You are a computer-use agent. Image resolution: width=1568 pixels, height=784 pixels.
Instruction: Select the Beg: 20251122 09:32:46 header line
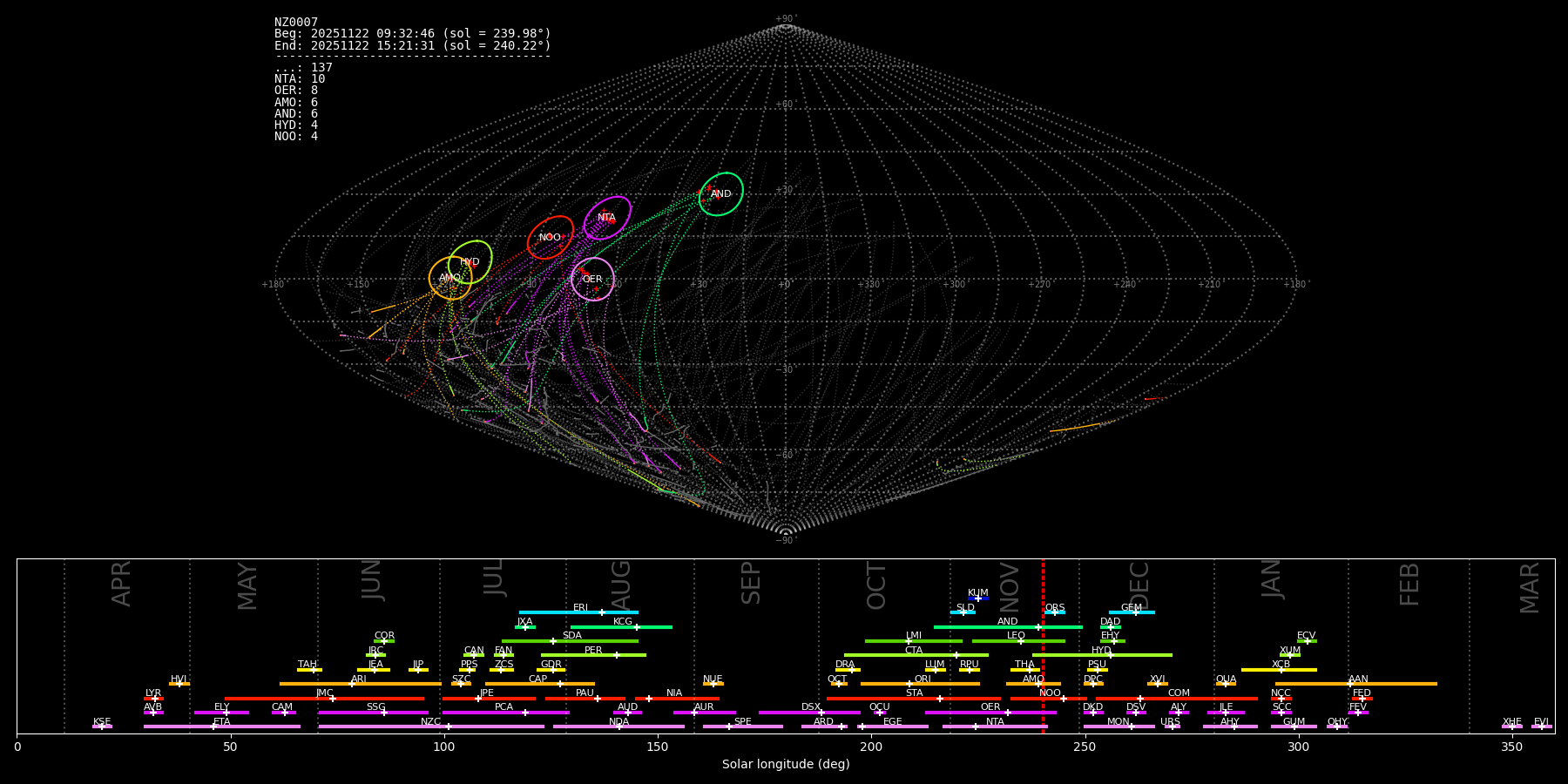pyautogui.click(x=413, y=34)
